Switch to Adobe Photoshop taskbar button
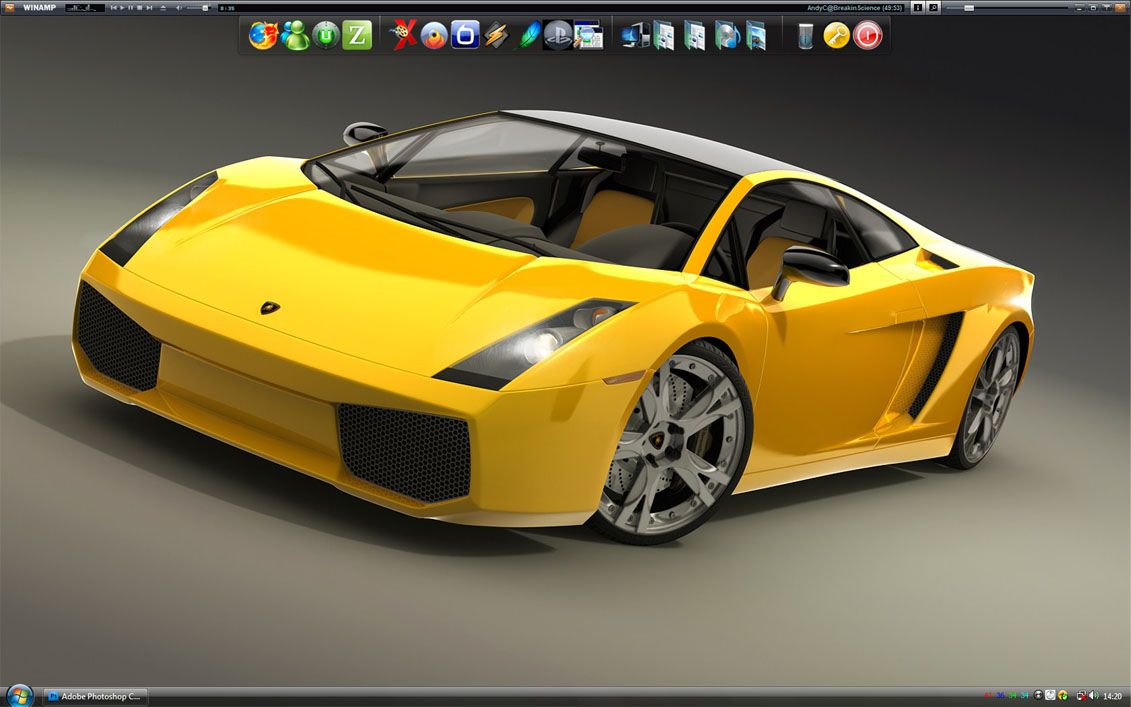This screenshot has width=1131, height=707. coord(95,697)
